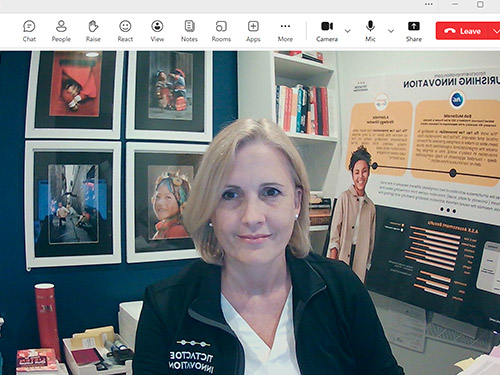Add Apps to the meeting
The height and width of the screenshot is (375, 500).
253,31
